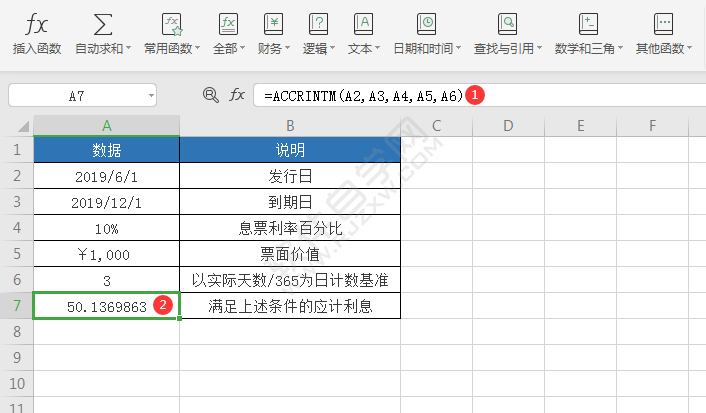
Task: Select row 5 header
Action: point(16,228)
